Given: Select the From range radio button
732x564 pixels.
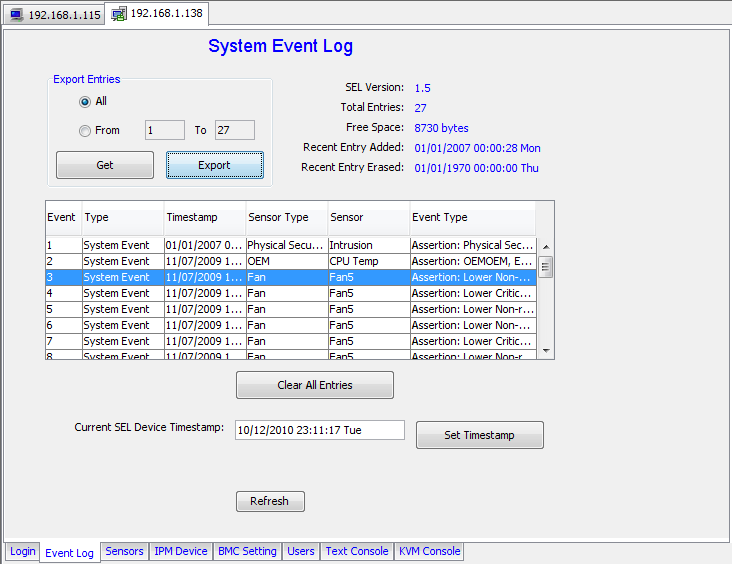Looking at the screenshot, I should pos(85,130).
